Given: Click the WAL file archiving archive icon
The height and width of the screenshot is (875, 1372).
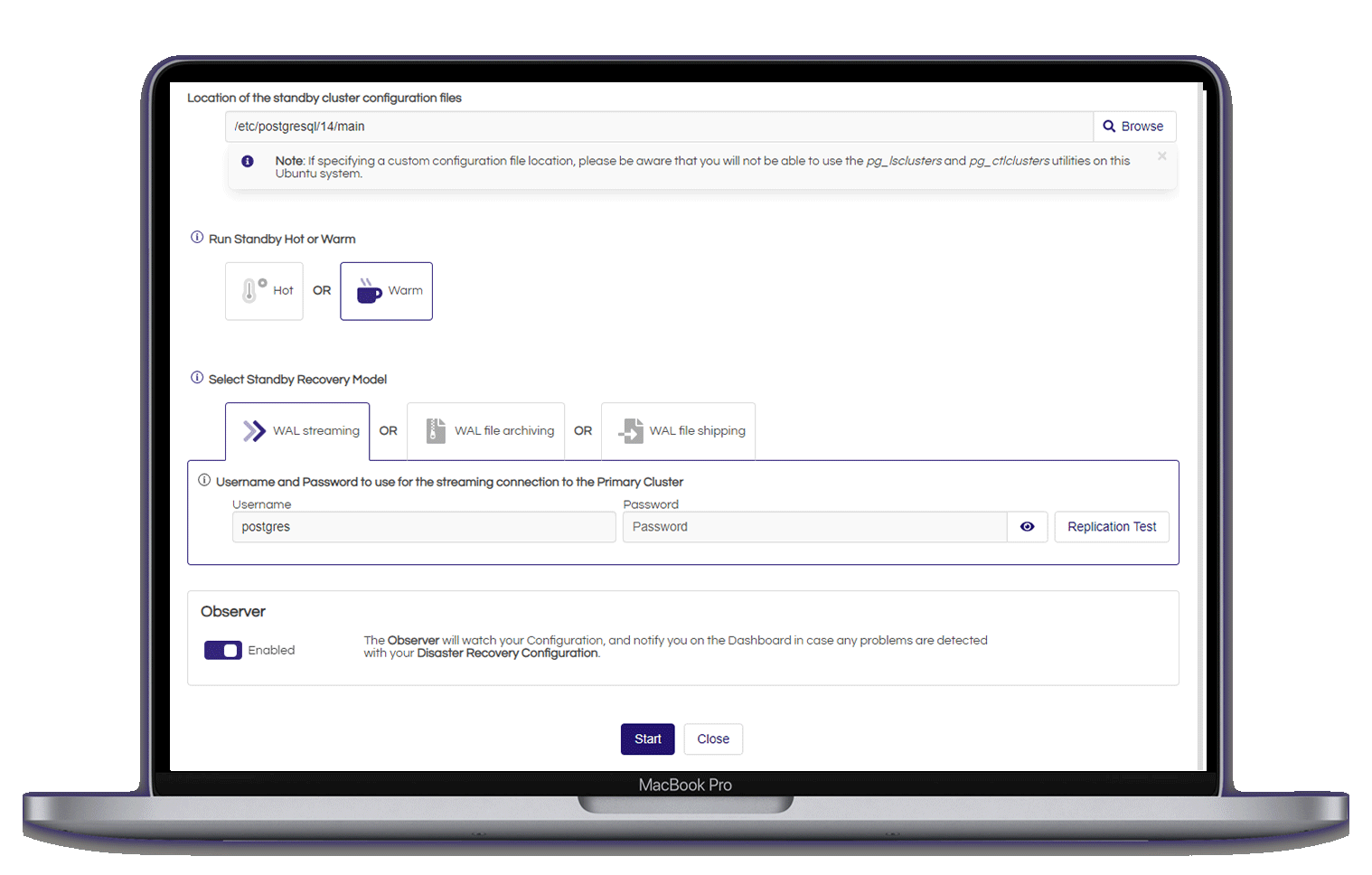Looking at the screenshot, I should click(437, 431).
